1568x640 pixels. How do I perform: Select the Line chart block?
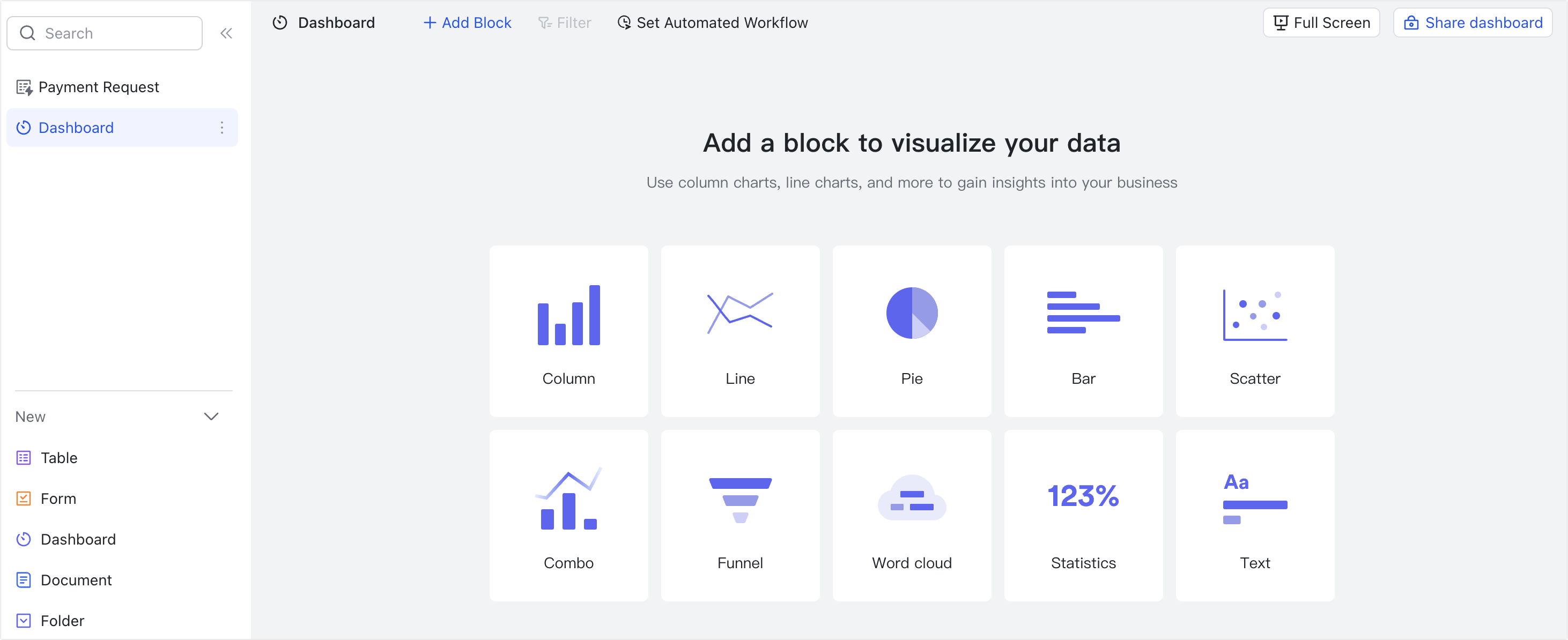coord(740,332)
